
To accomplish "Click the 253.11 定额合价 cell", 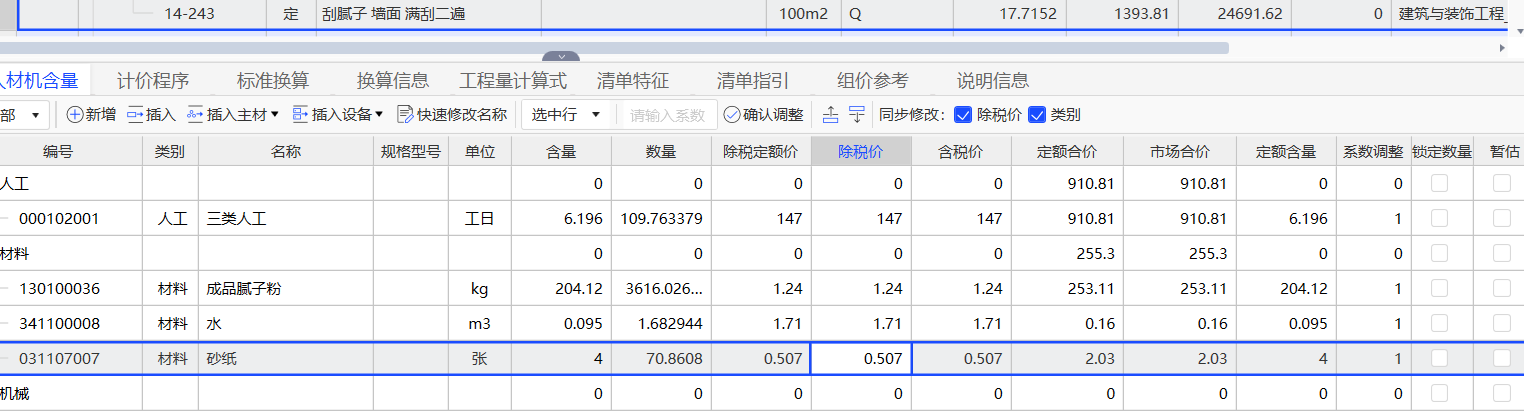I will coord(1067,288).
